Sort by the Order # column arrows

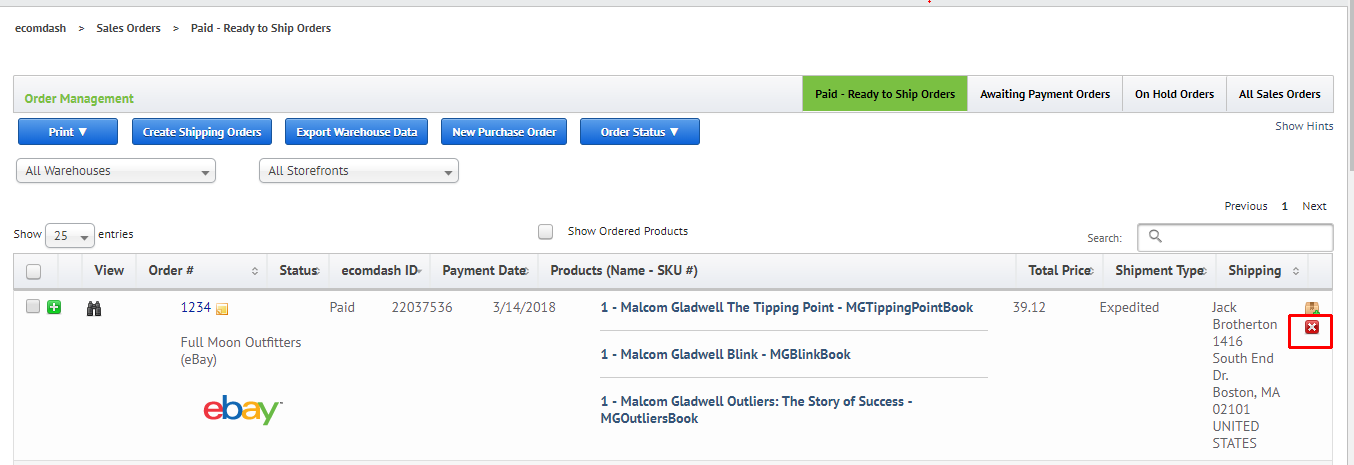pos(255,271)
